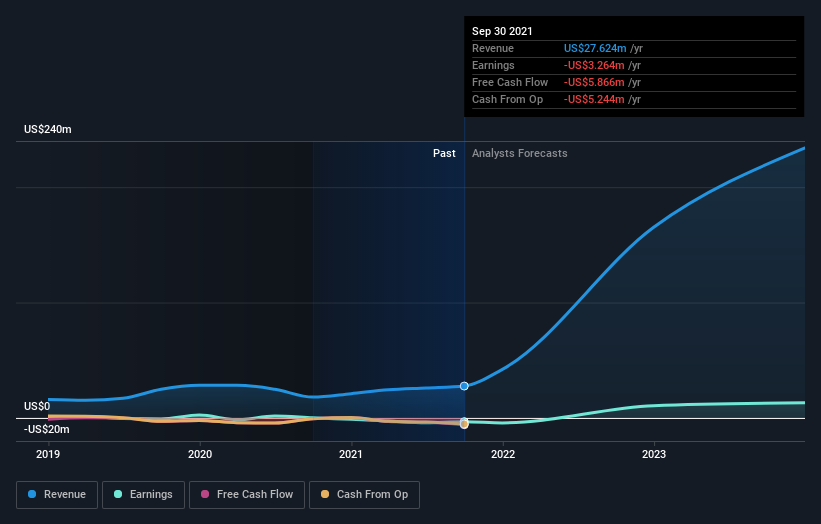Toggle the Cash From Op legend button
Image resolution: width=821 pixels, height=524 pixels.
[x=364, y=495]
